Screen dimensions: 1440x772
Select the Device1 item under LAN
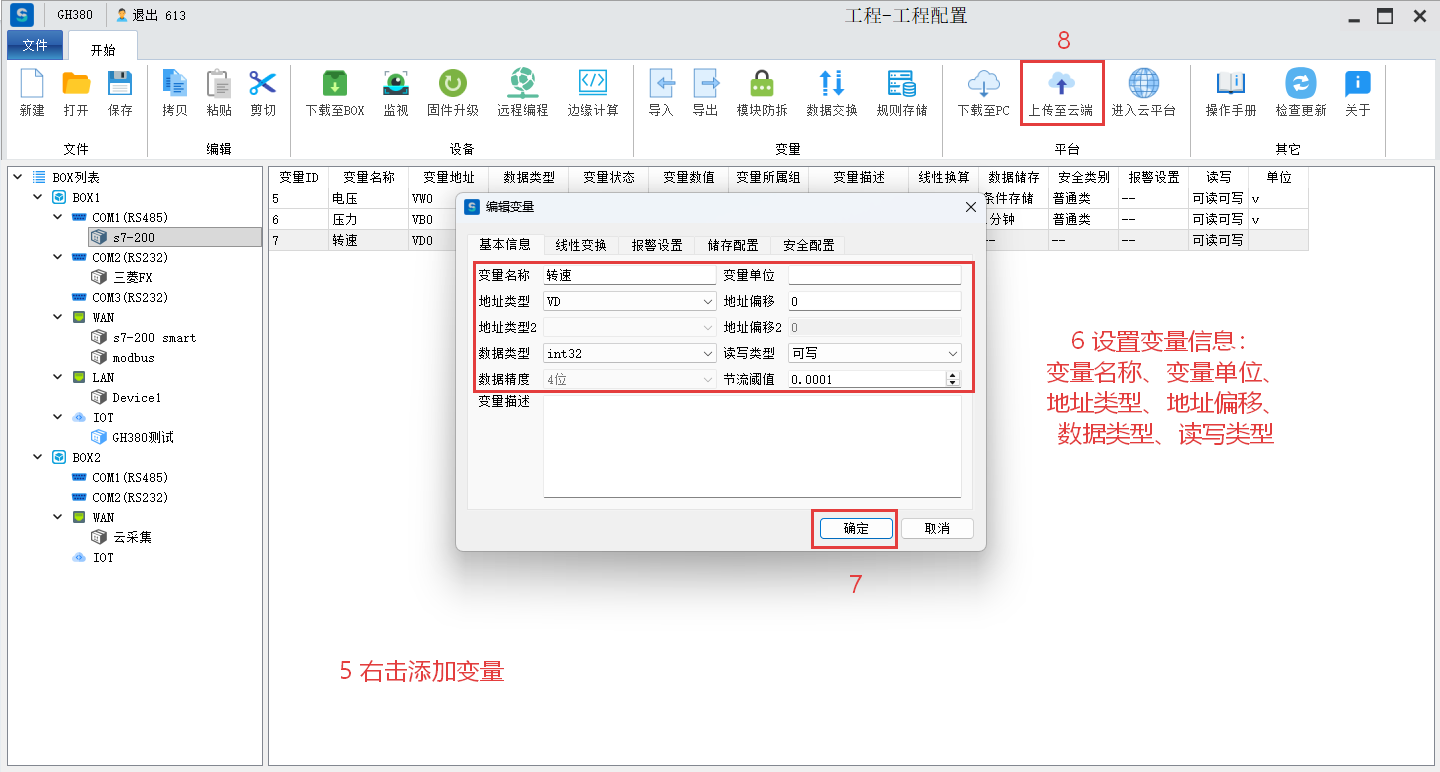tap(126, 397)
